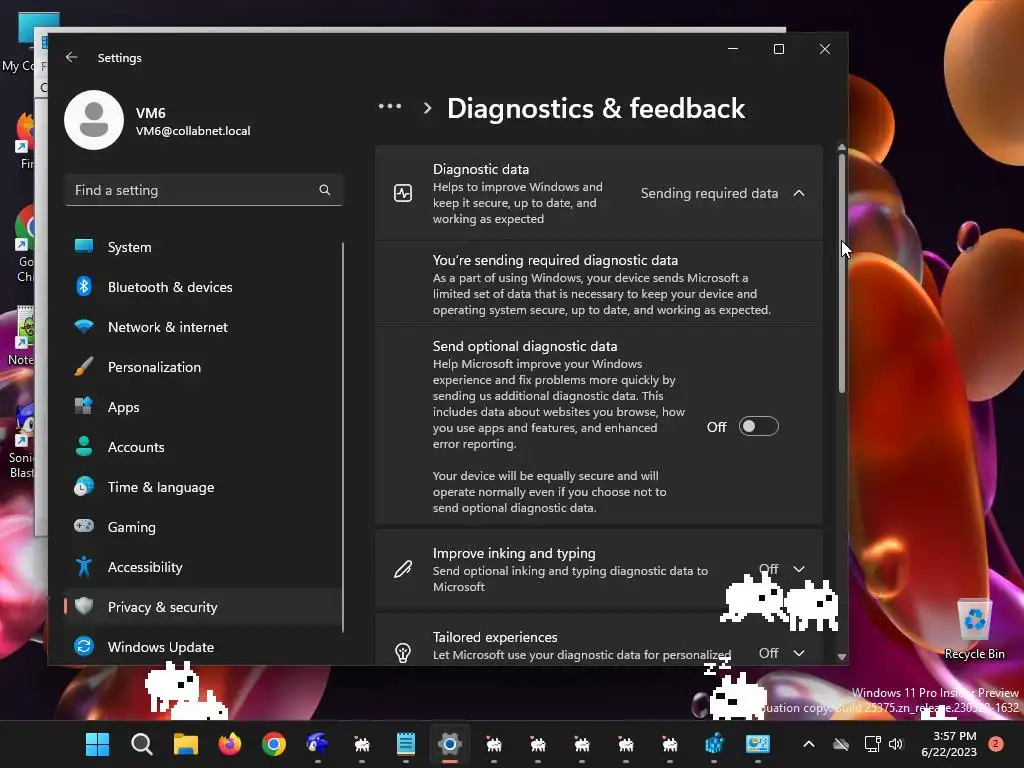Open the Accounts settings category
Image resolution: width=1024 pixels, height=768 pixels.
tap(202, 447)
